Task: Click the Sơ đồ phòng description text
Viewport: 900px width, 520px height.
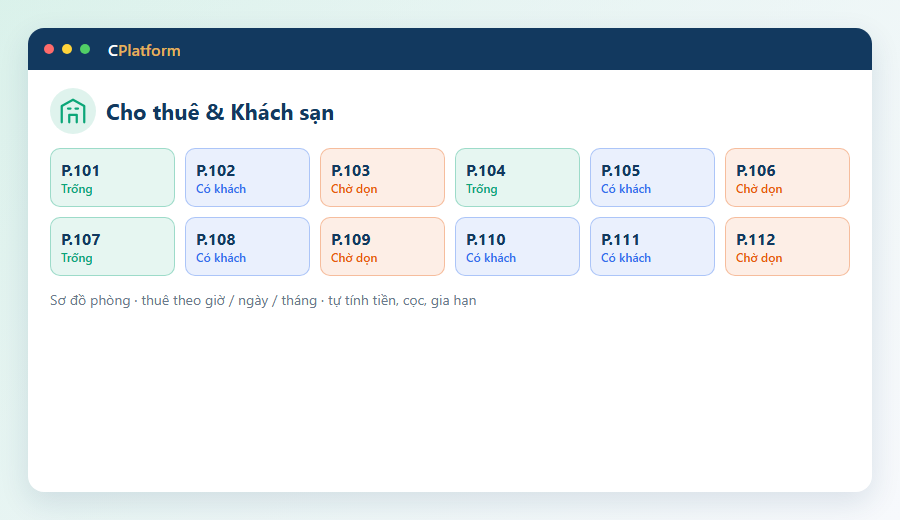Action: (263, 301)
